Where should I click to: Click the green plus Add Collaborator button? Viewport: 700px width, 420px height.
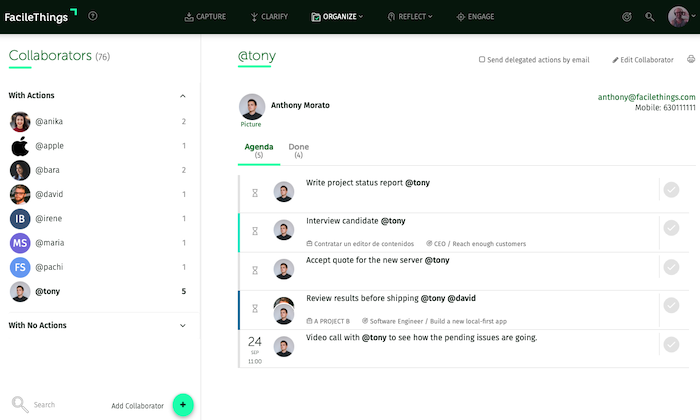click(183, 405)
